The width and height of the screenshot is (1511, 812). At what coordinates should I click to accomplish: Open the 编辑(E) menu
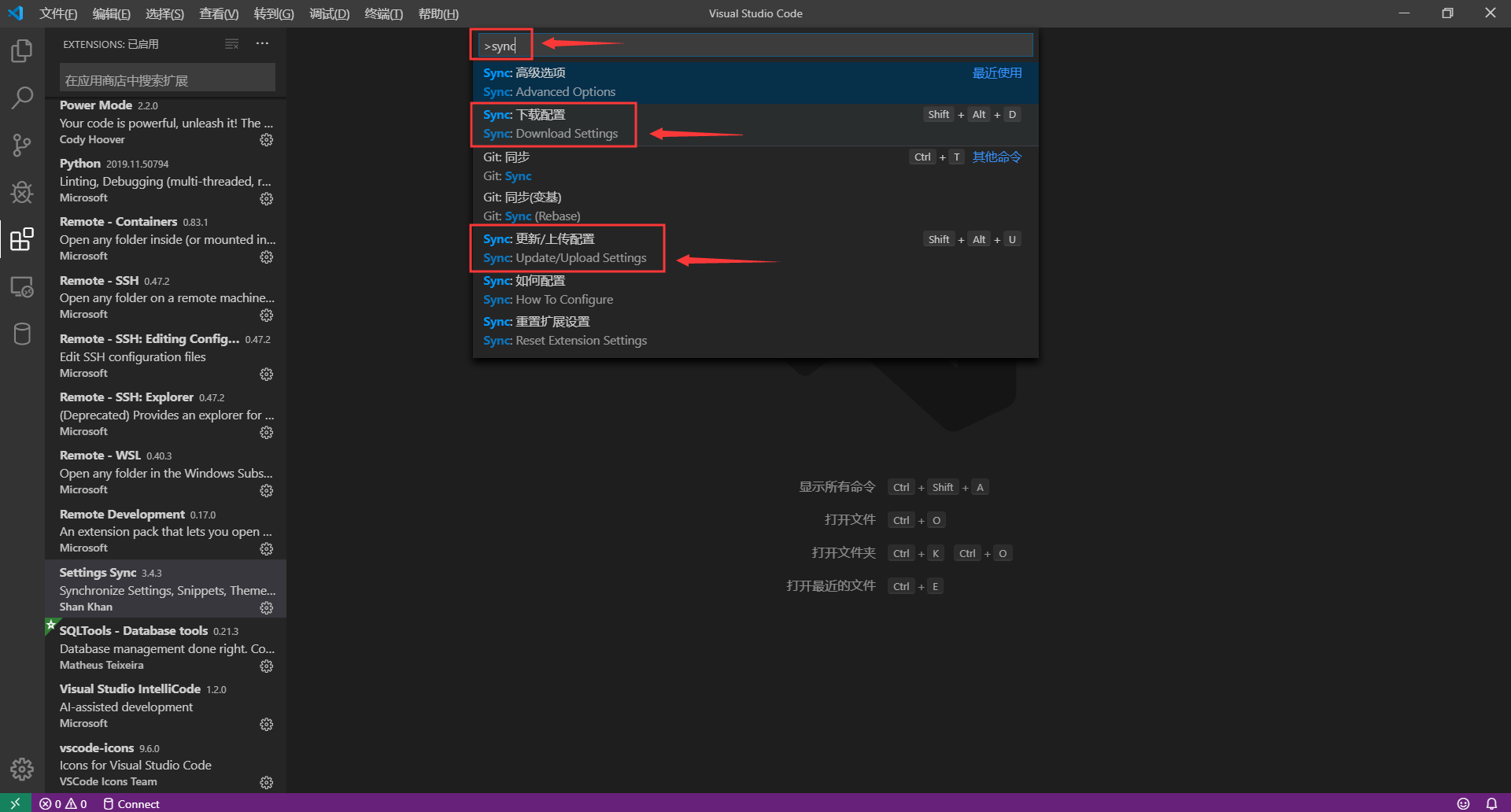click(111, 13)
